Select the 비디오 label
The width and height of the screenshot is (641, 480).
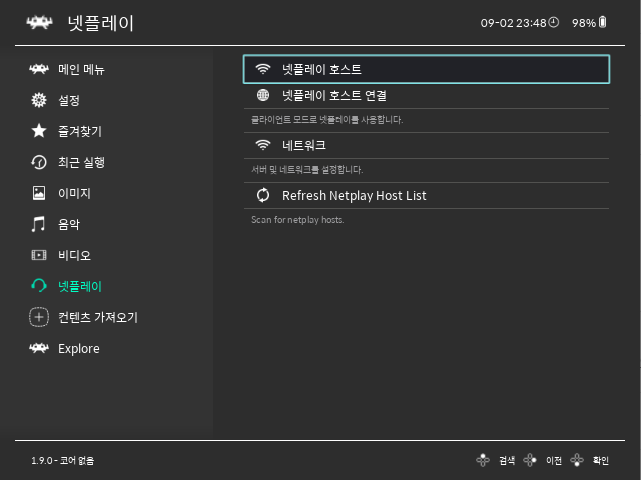(x=74, y=255)
